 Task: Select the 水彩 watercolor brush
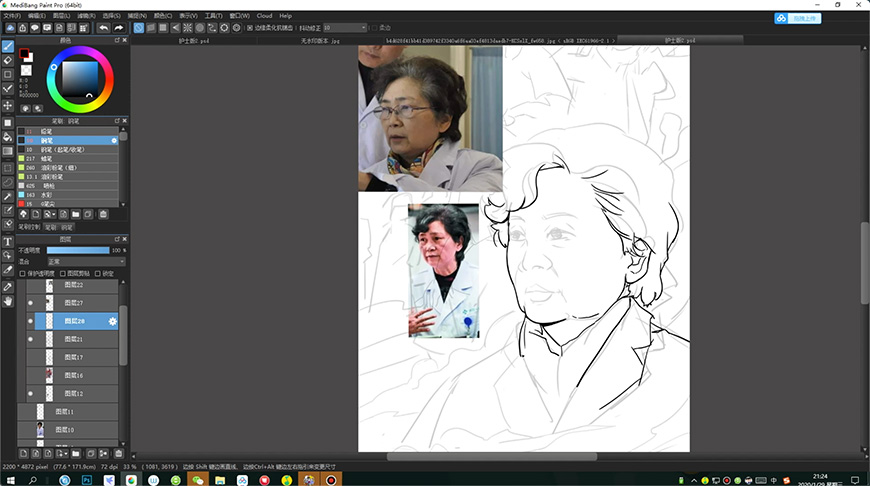pyautogui.click(x=68, y=195)
